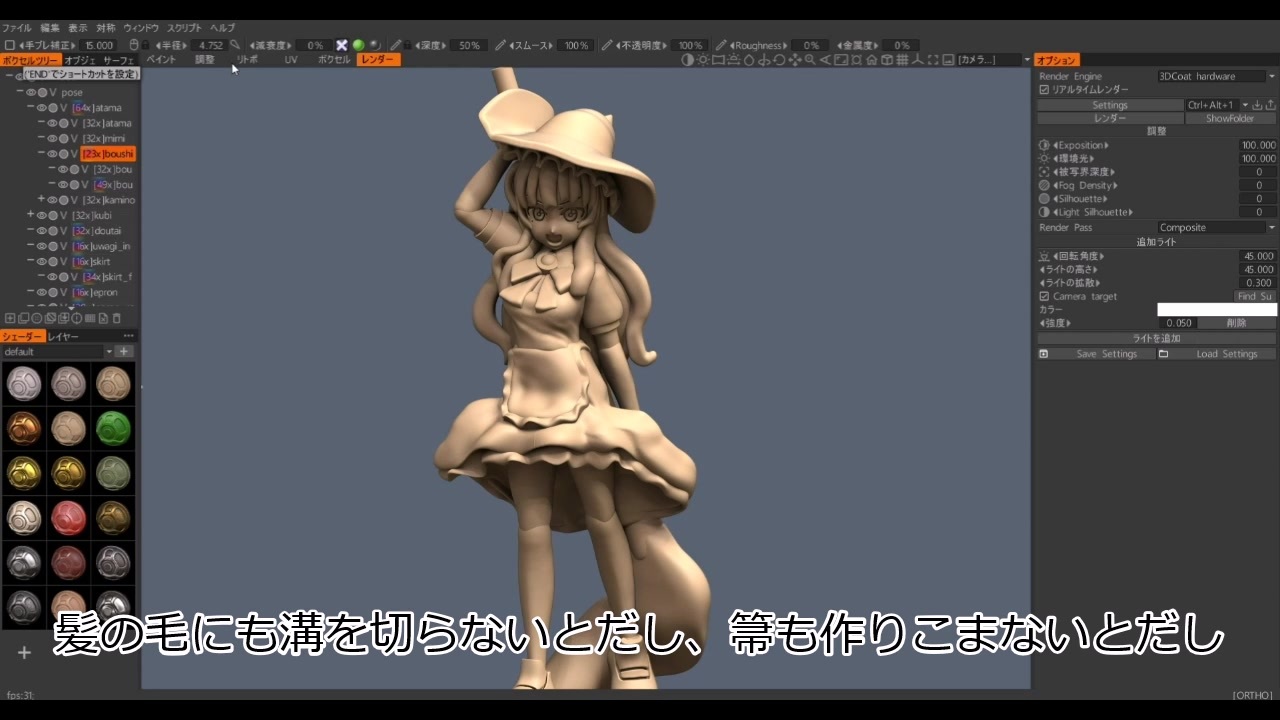Open the 編集 menu

tap(50, 28)
